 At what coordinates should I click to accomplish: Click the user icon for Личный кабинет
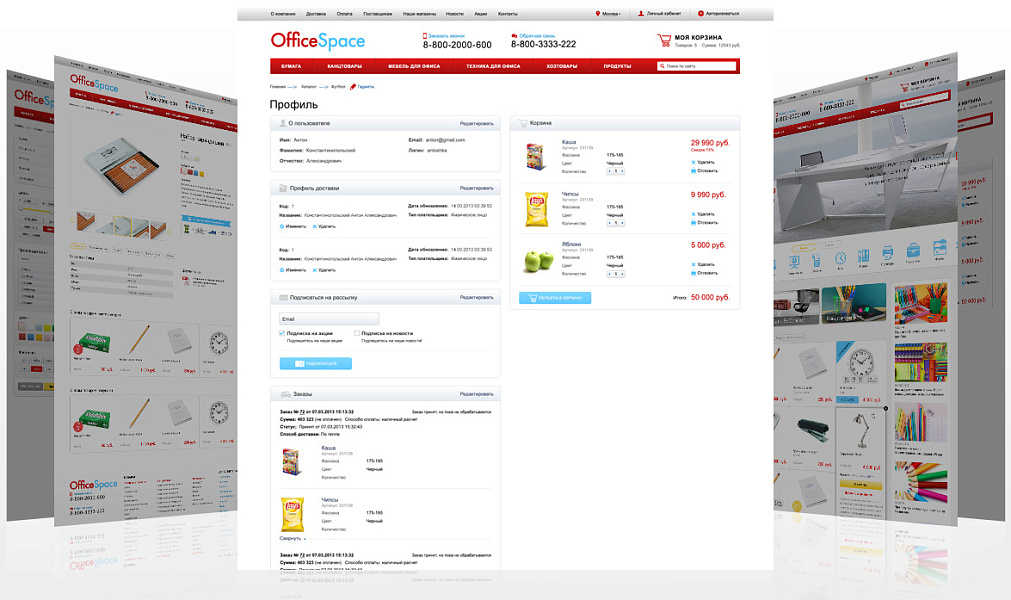point(641,14)
